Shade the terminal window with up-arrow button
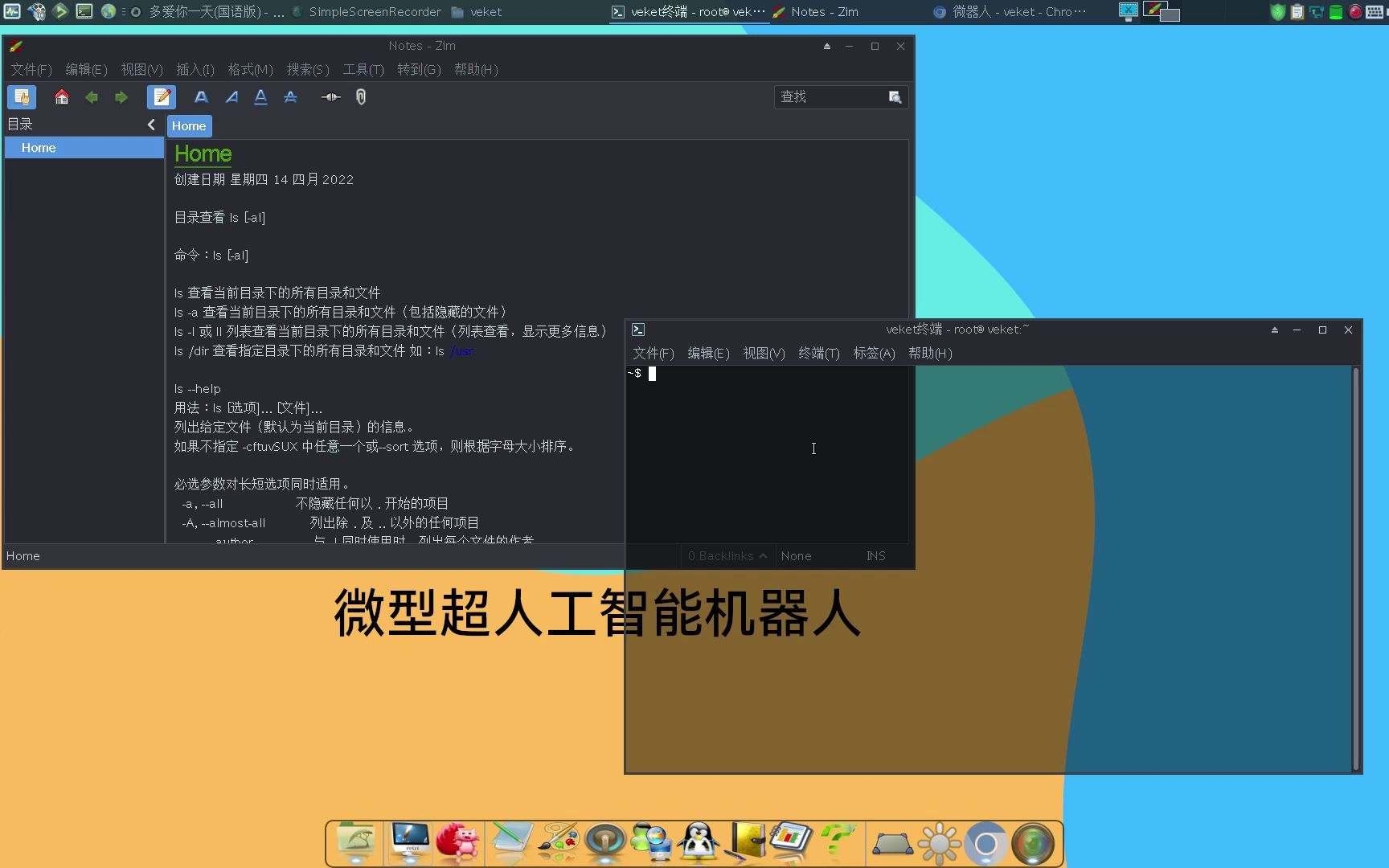Viewport: 1389px width, 868px height. pyautogui.click(x=1274, y=330)
